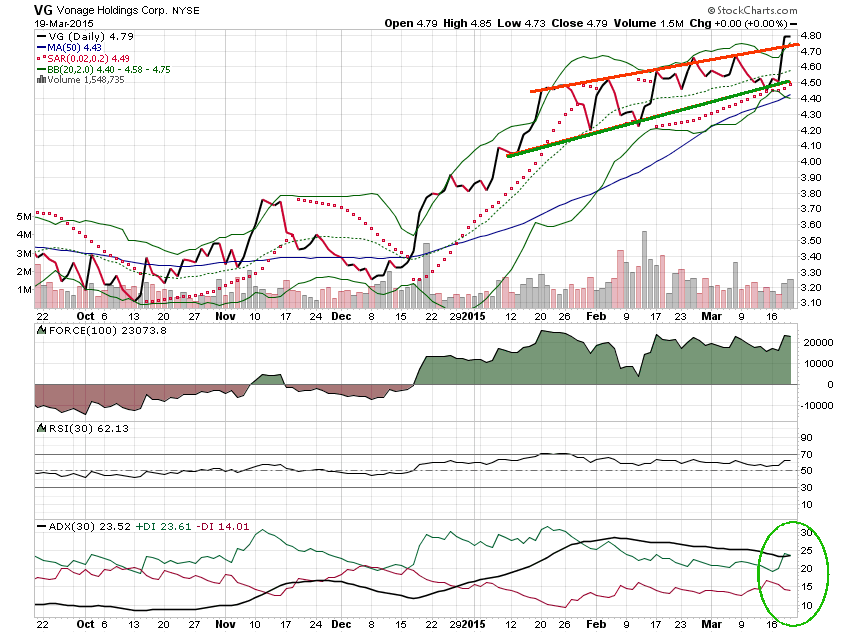Click the 20000 Force index axis label
The height and width of the screenshot is (633, 850).
[x=818, y=343]
